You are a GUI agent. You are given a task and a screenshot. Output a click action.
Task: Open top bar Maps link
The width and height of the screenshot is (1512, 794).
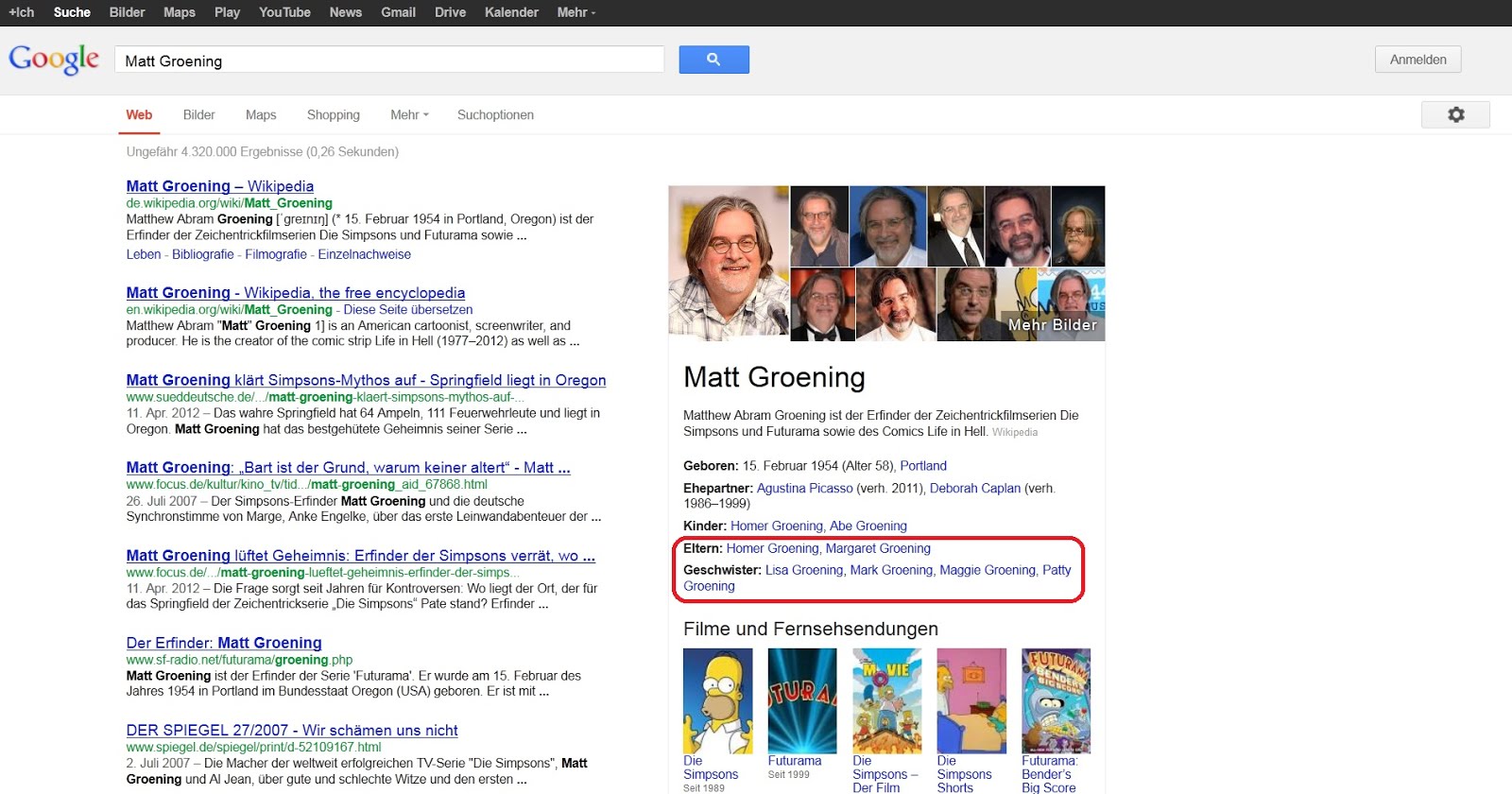pos(179,12)
